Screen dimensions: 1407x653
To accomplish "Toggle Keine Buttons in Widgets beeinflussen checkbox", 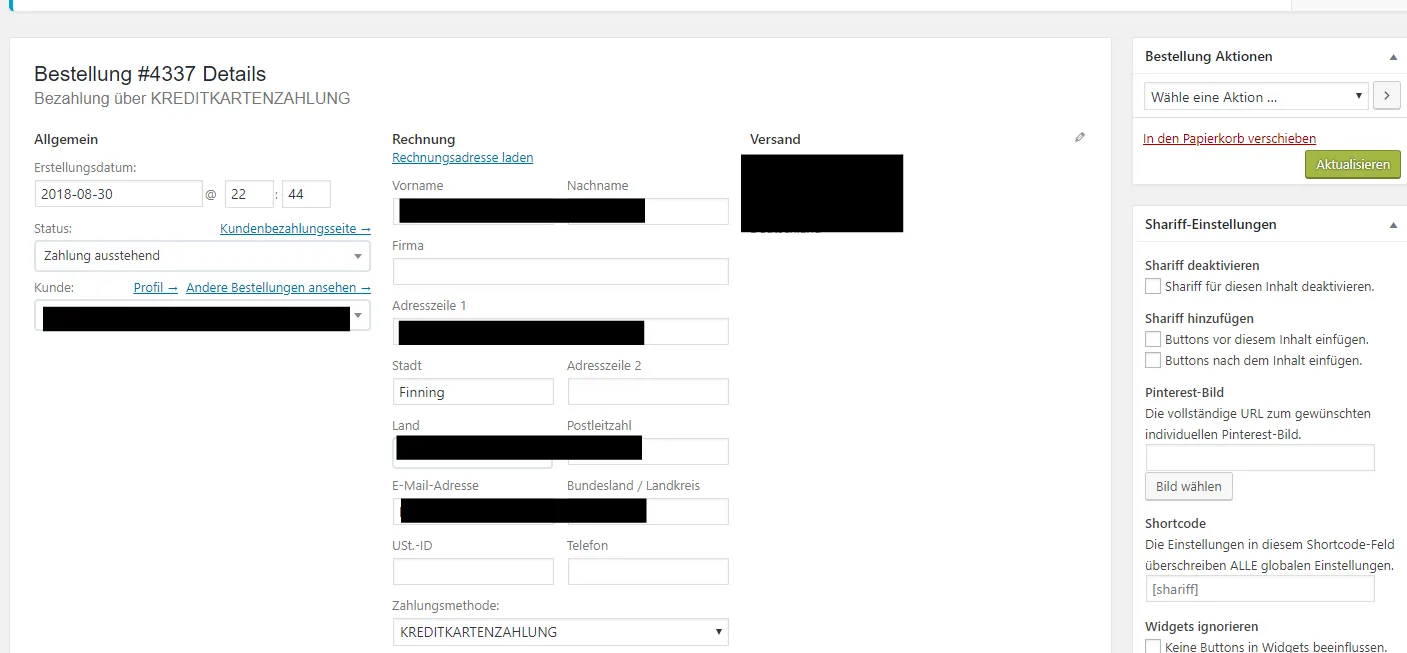I will (1153, 647).
